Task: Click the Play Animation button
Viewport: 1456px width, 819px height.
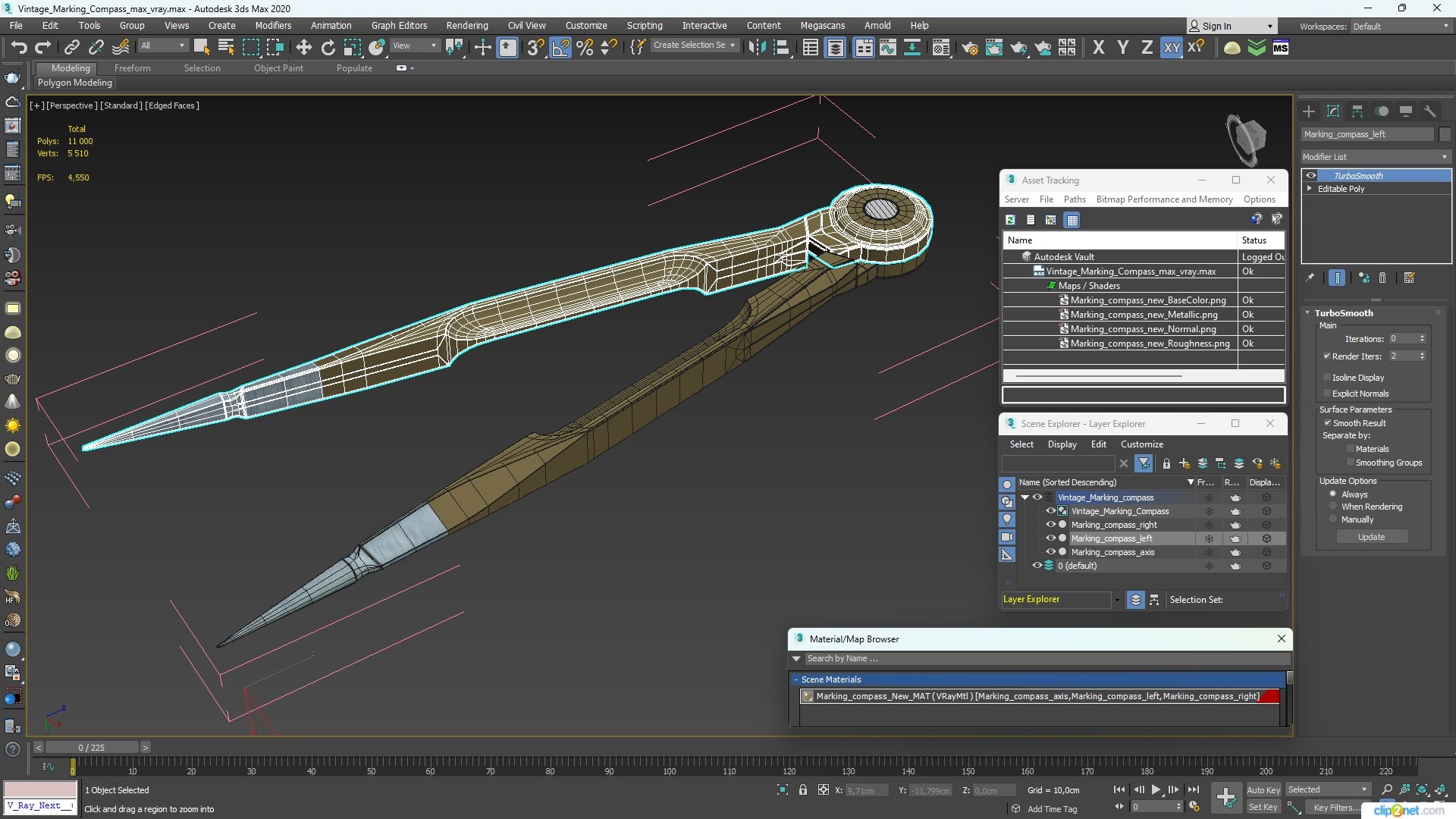Action: 1156,789
